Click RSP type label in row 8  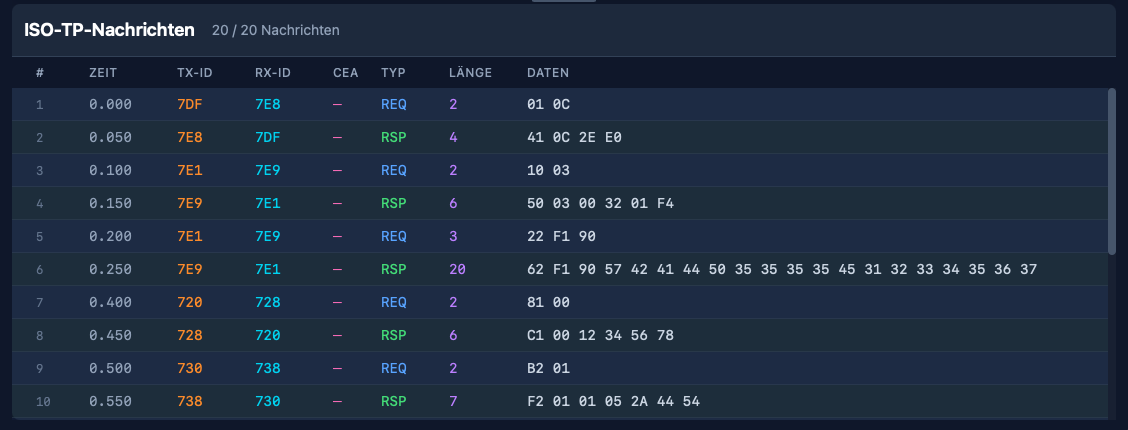pyautogui.click(x=394, y=335)
